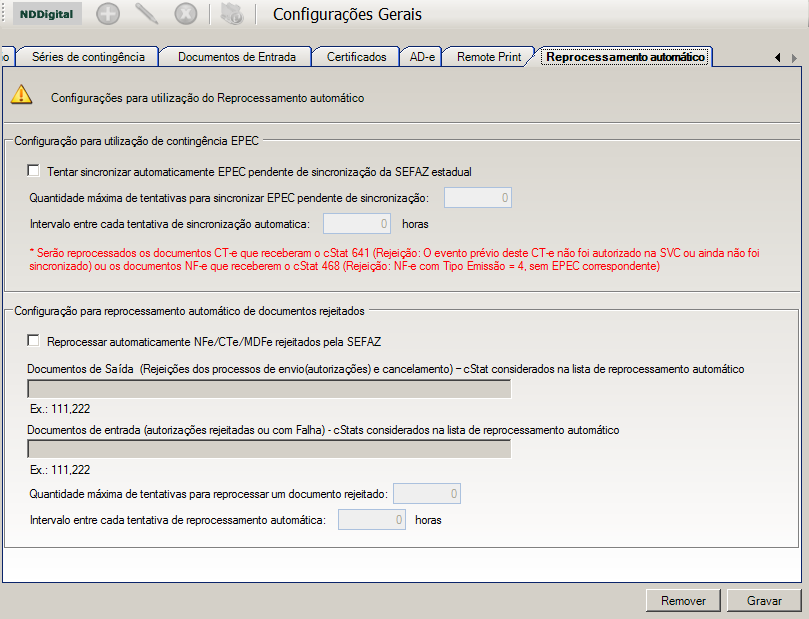The image size is (809, 619).
Task: Enable automatic EPEC synchronization checkbox
Action: click(x=34, y=171)
